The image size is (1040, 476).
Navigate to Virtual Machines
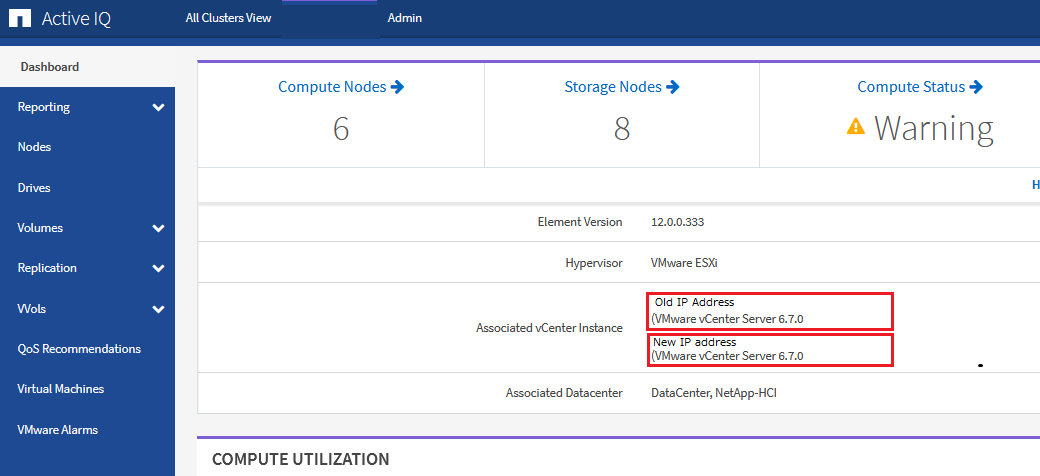click(x=61, y=389)
